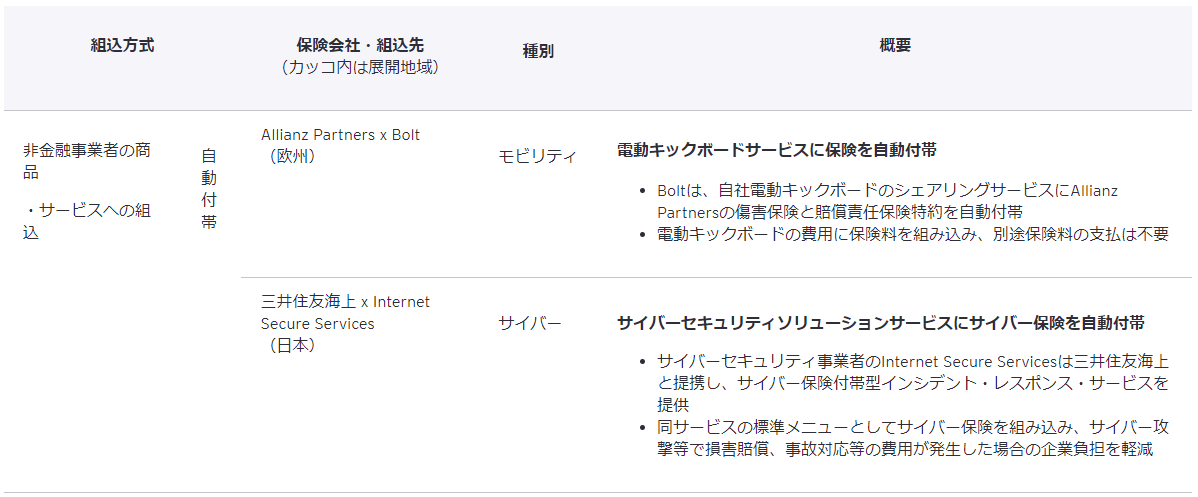Click the サイバー type cell

tap(530, 323)
